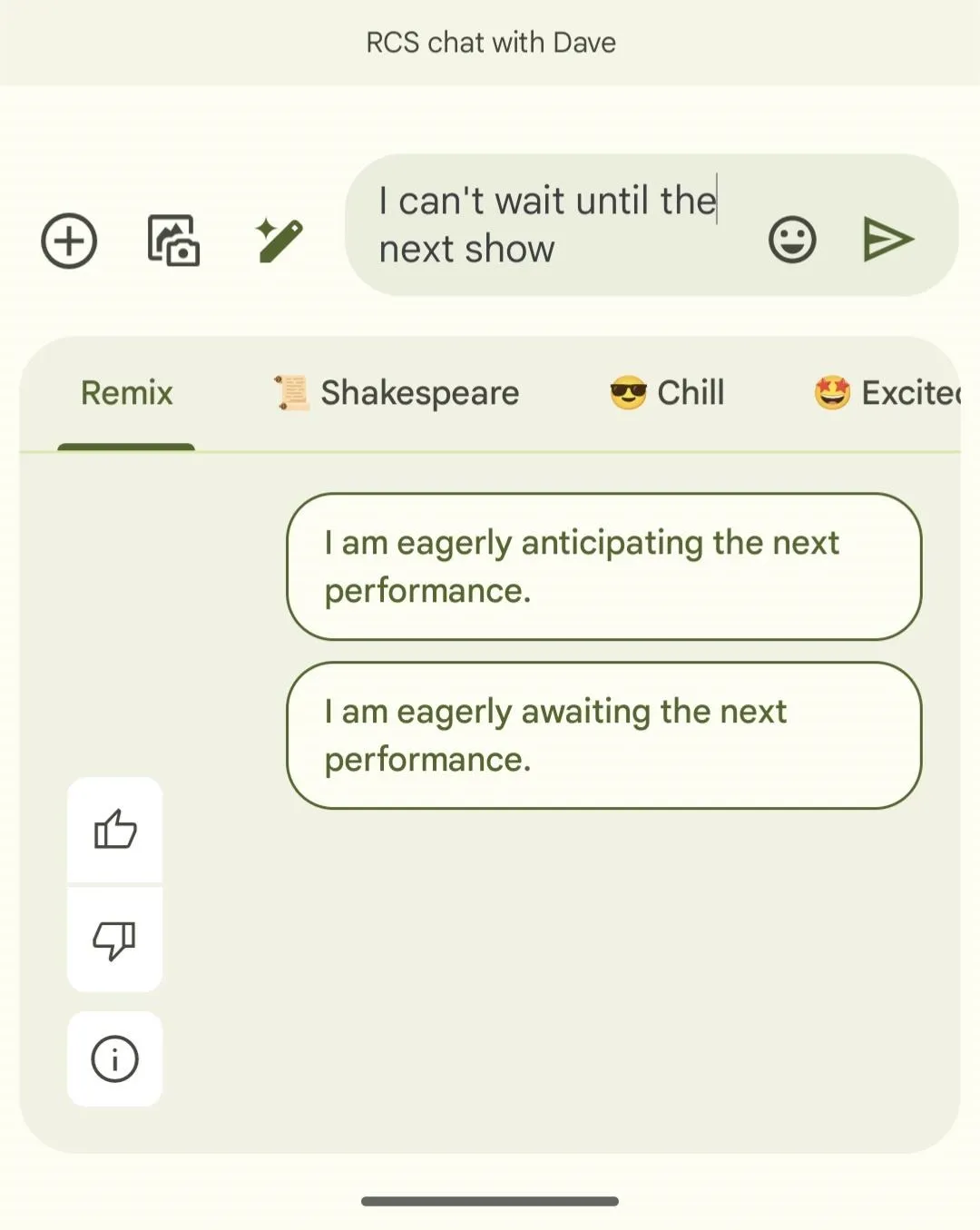Choose "eagerly awaiting the next performance" suggestion
The width and height of the screenshot is (980, 1230).
[x=604, y=735]
